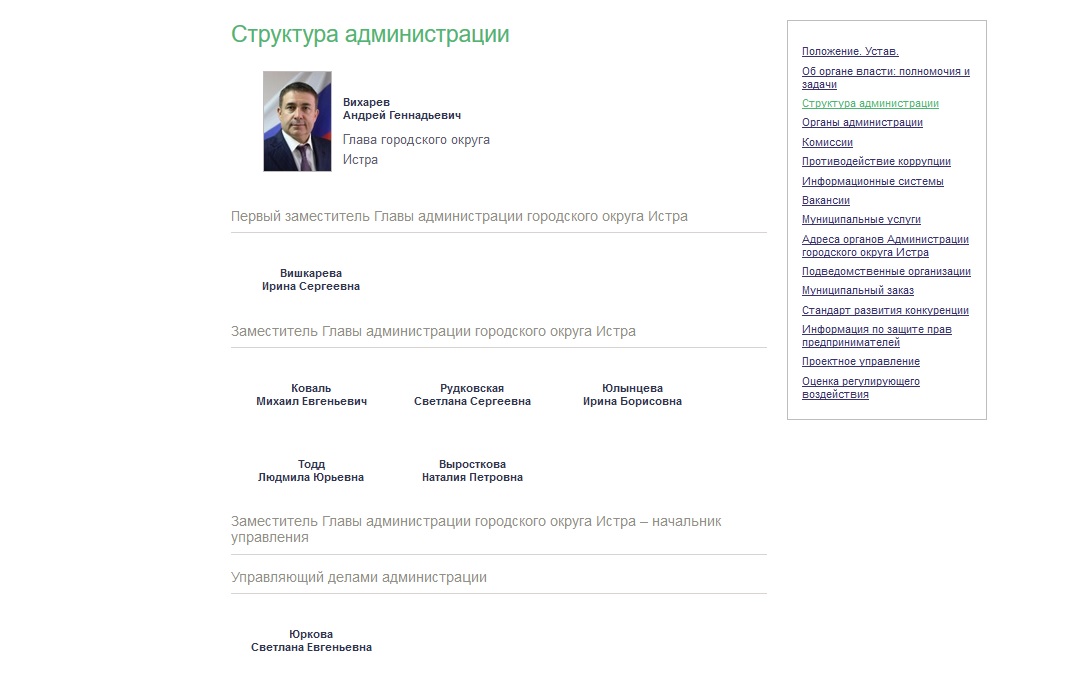Open Адреса органов Администрации городского округа Истра

click(885, 246)
